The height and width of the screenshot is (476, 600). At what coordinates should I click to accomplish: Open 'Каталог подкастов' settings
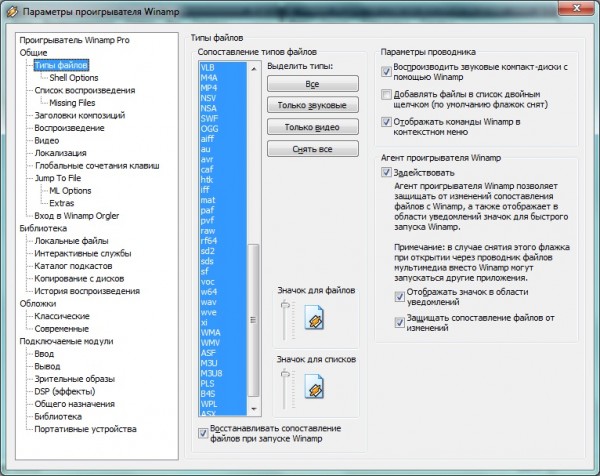(x=73, y=266)
